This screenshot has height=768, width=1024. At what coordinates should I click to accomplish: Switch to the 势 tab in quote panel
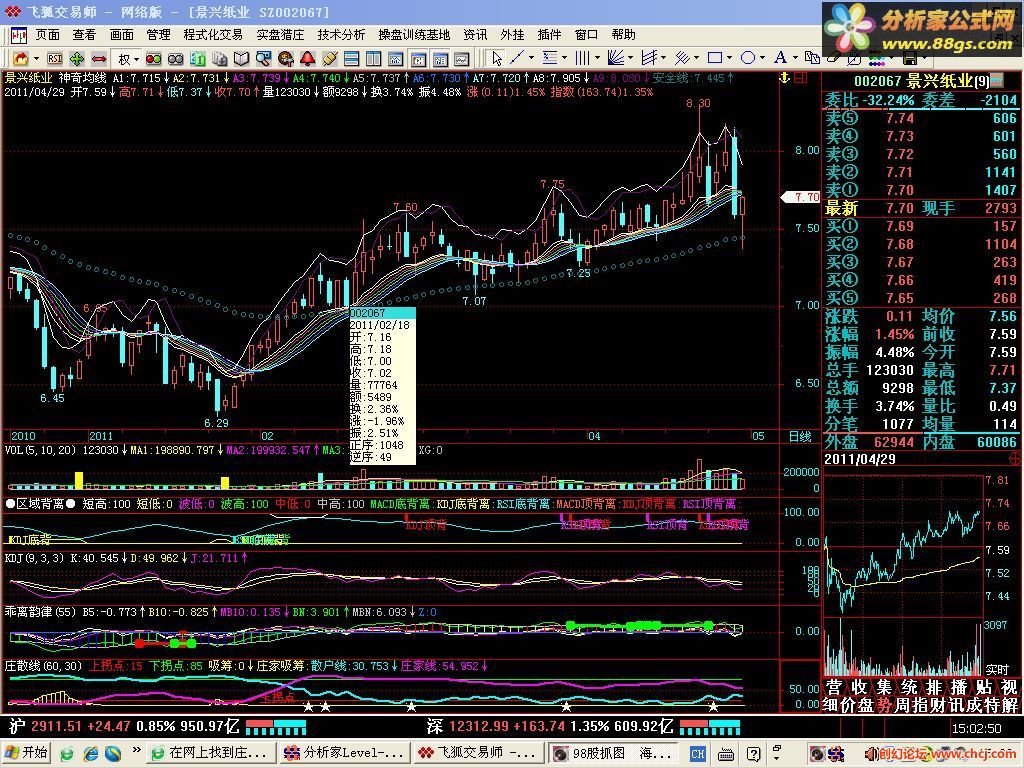click(885, 705)
